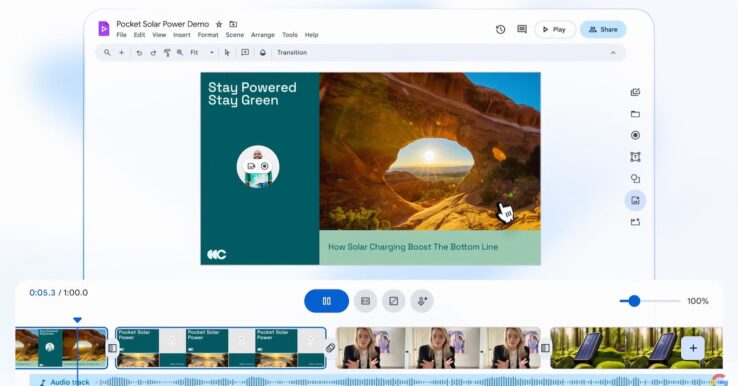
Task: Click the Share button
Action: (x=603, y=29)
